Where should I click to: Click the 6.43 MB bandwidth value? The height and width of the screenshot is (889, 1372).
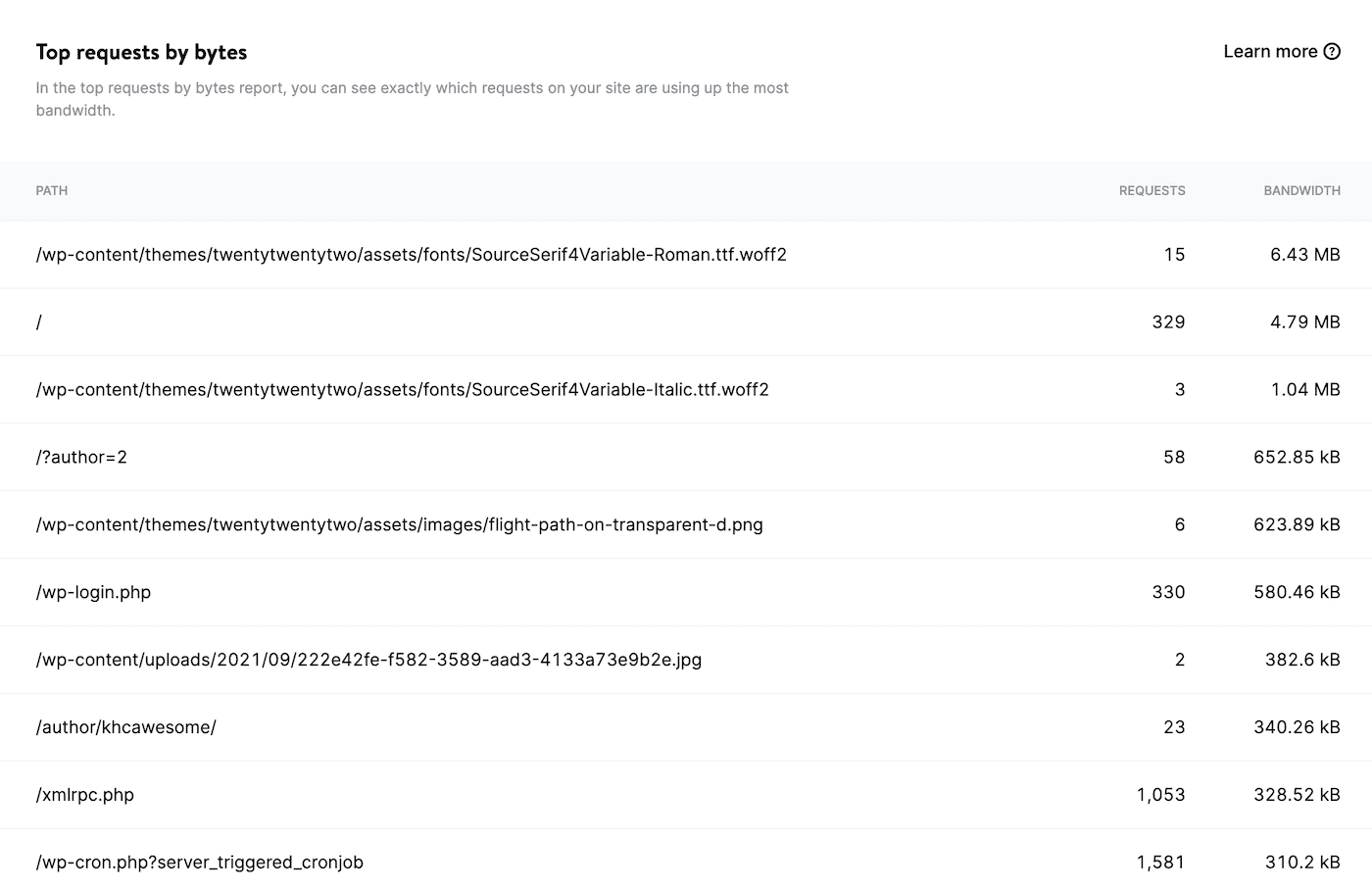click(1305, 254)
